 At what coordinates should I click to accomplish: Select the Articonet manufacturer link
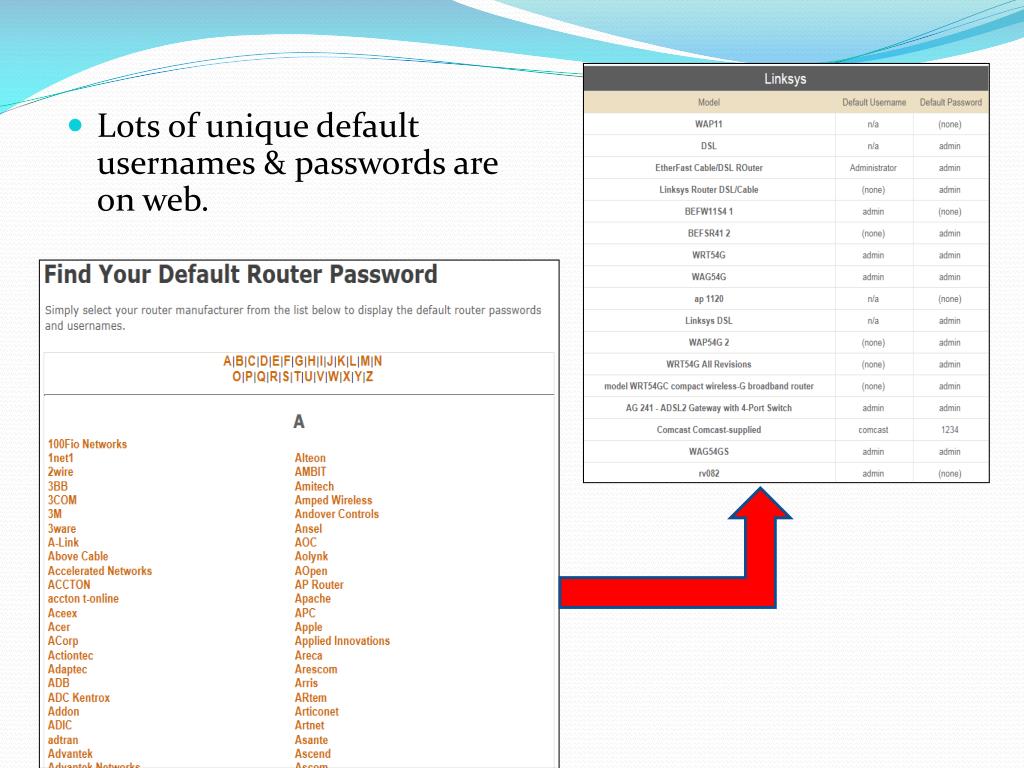click(x=317, y=712)
